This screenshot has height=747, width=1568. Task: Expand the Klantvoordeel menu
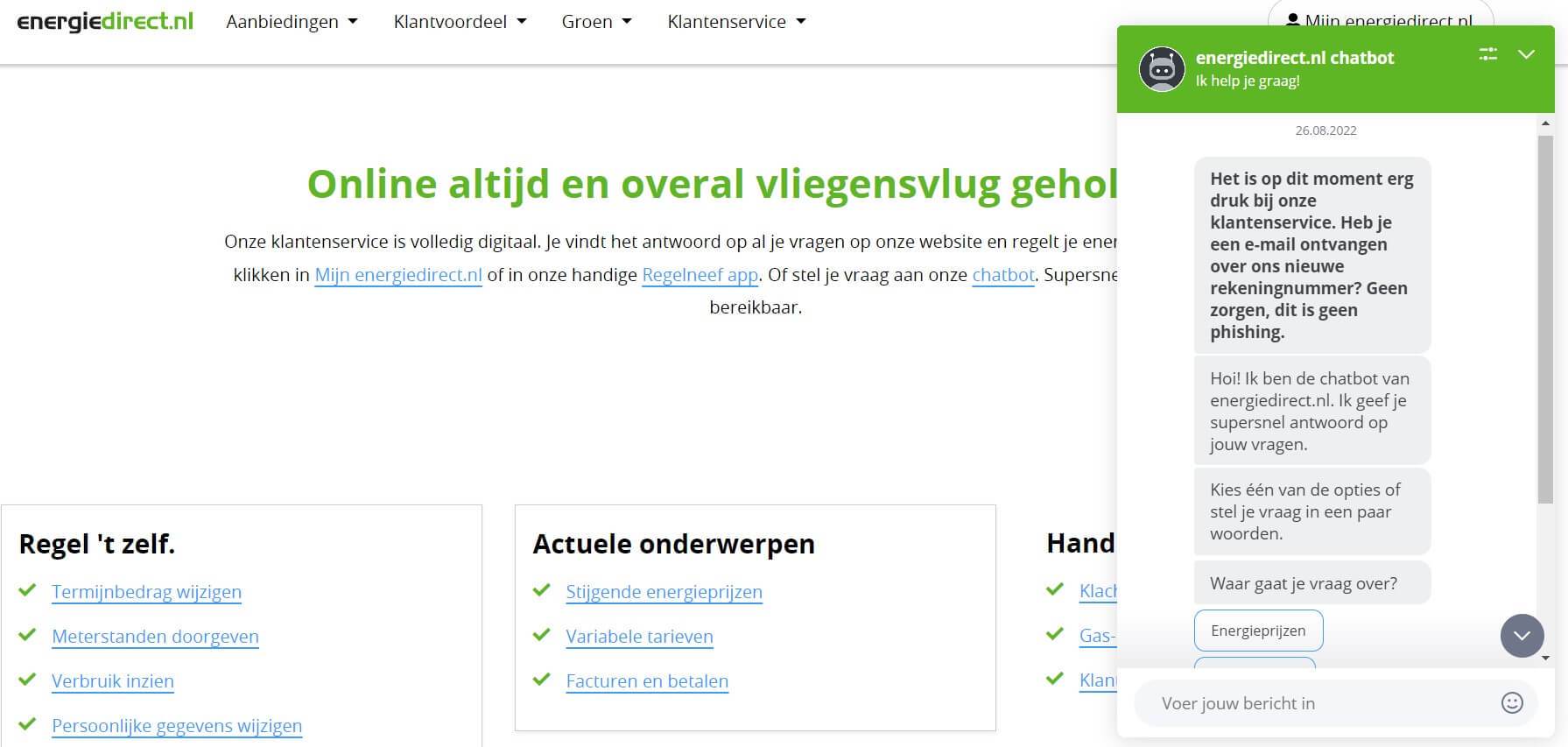point(460,22)
